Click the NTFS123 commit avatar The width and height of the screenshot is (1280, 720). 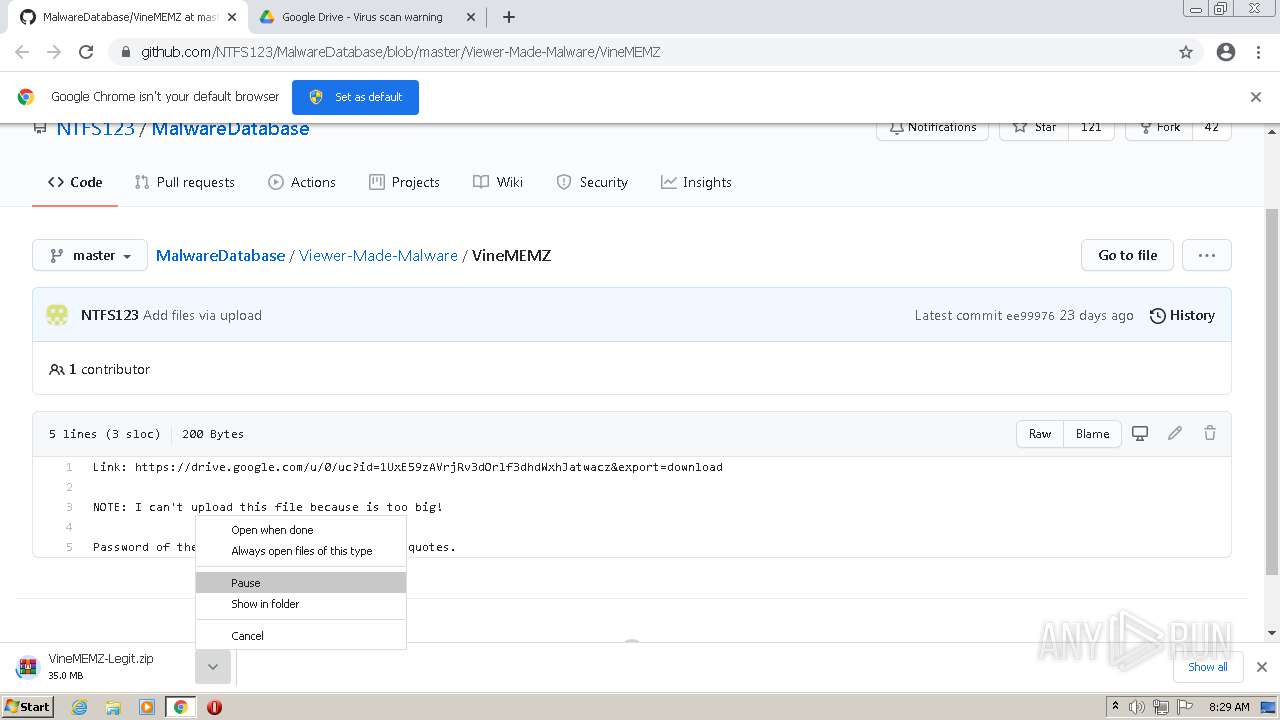tap(57, 315)
